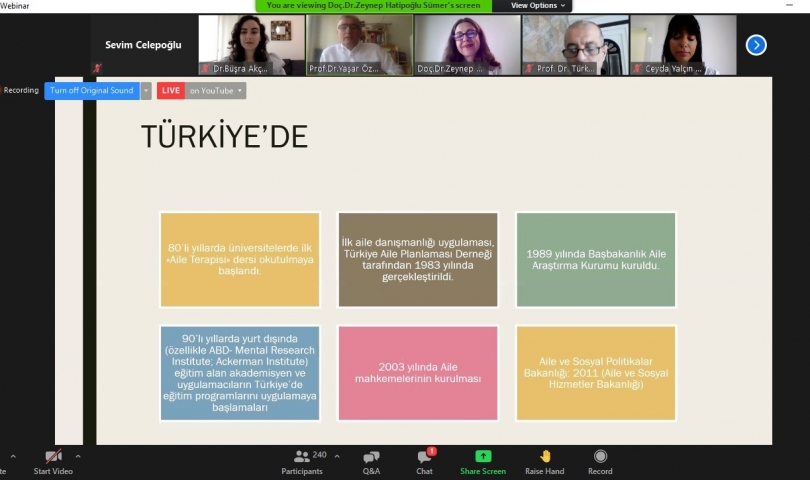Open the Participants panel icon
The height and width of the screenshot is (480, 810).
click(302, 457)
